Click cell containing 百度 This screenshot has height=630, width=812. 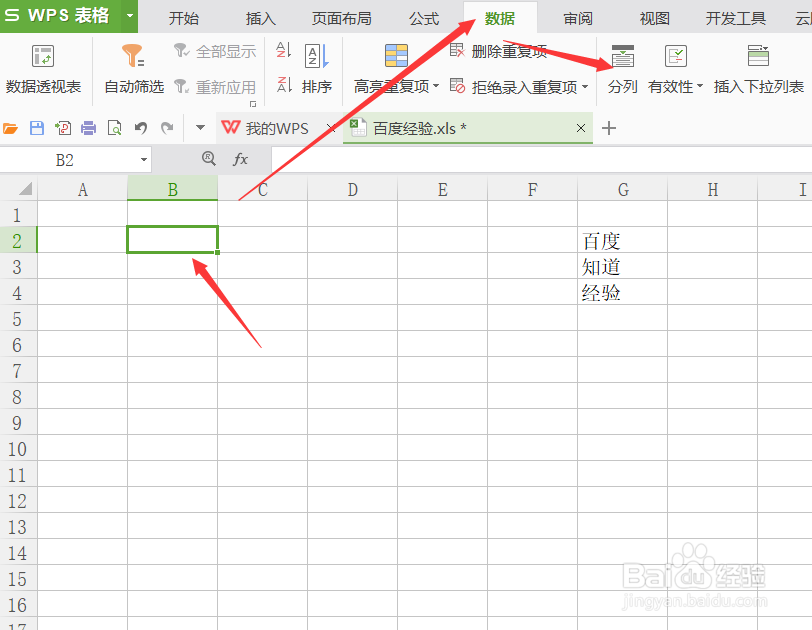click(x=622, y=240)
